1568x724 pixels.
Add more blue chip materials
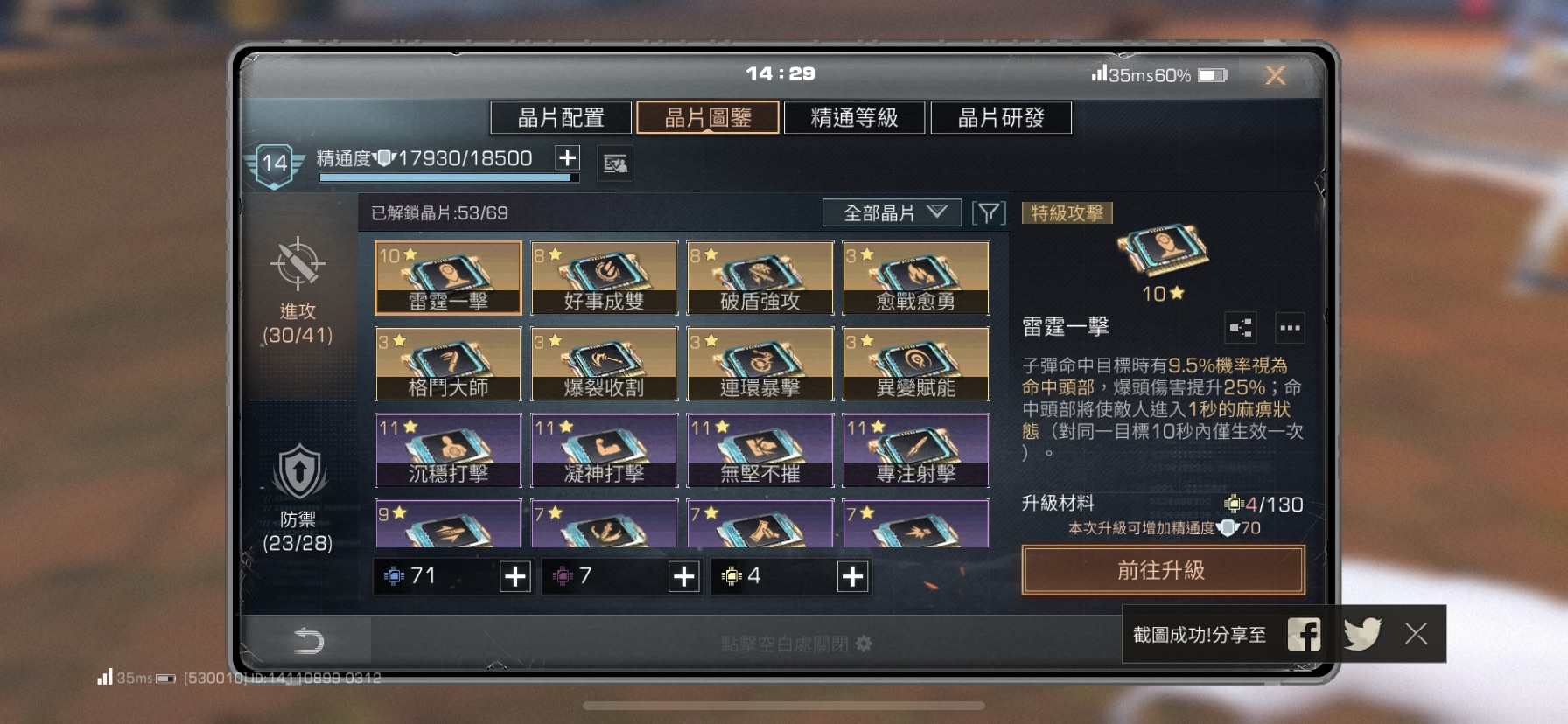point(515,576)
